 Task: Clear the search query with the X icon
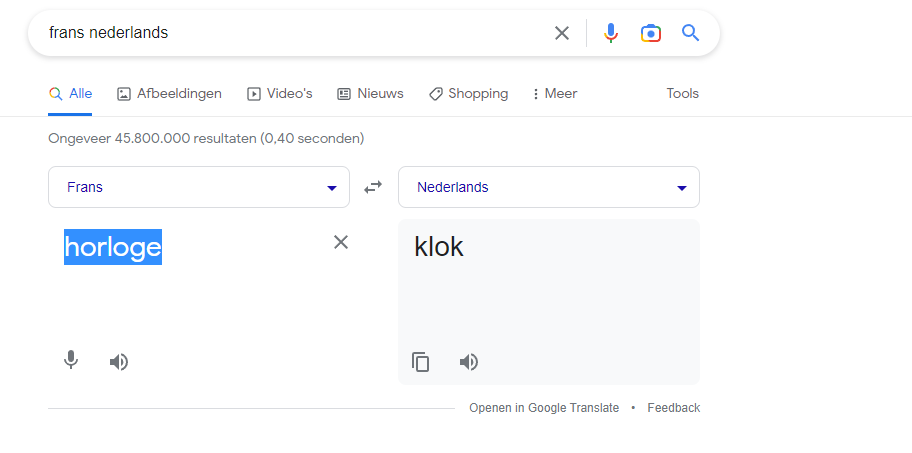[561, 33]
